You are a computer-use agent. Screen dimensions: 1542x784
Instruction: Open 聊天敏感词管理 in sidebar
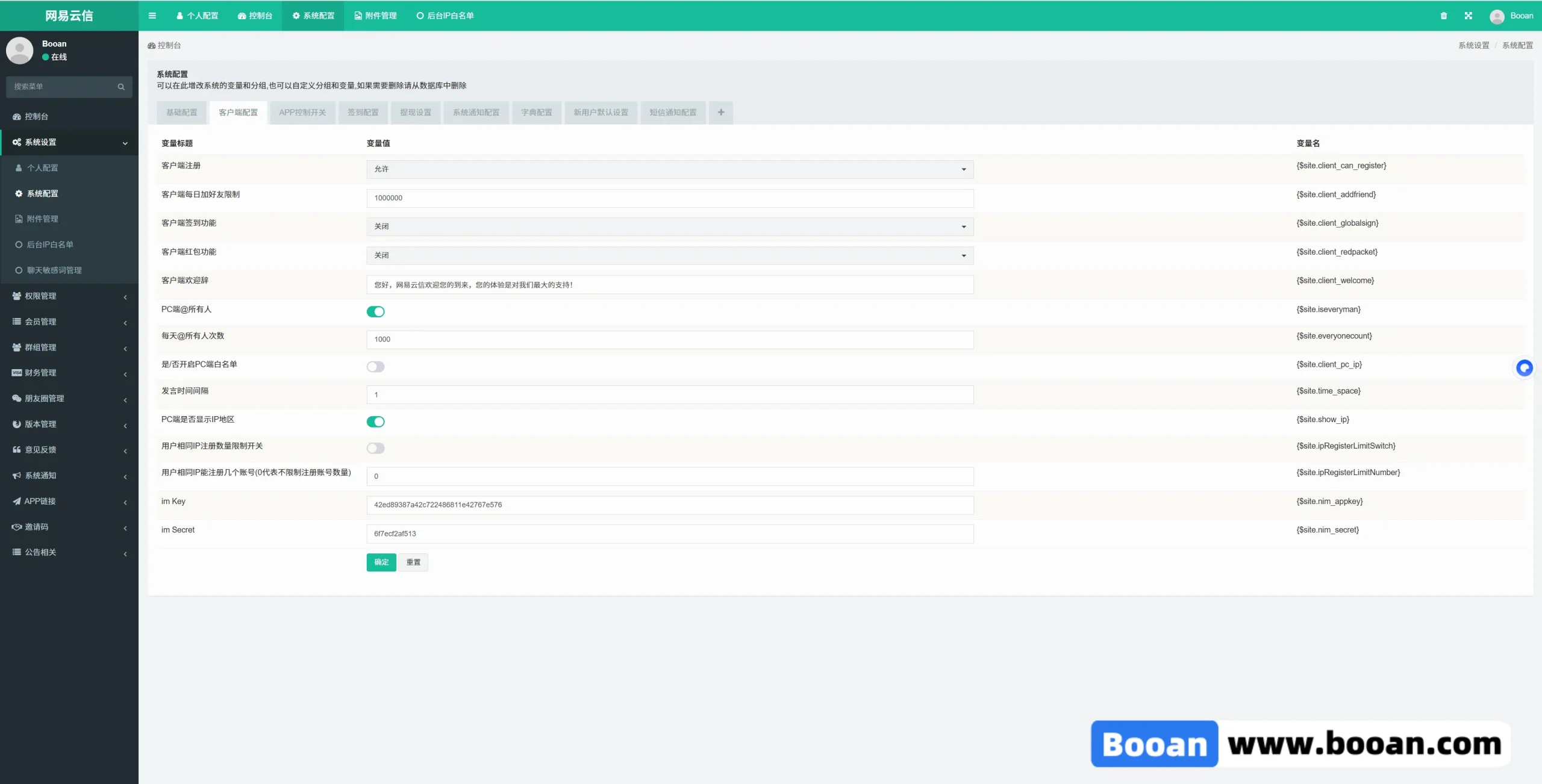click(54, 270)
